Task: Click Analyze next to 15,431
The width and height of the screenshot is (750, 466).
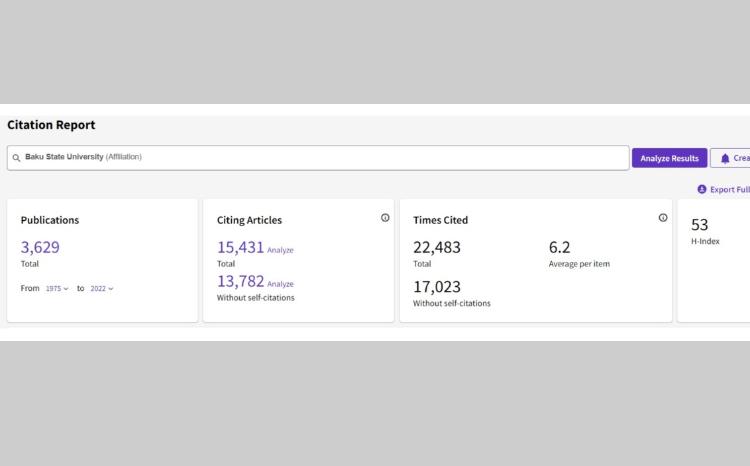Action: (x=280, y=250)
